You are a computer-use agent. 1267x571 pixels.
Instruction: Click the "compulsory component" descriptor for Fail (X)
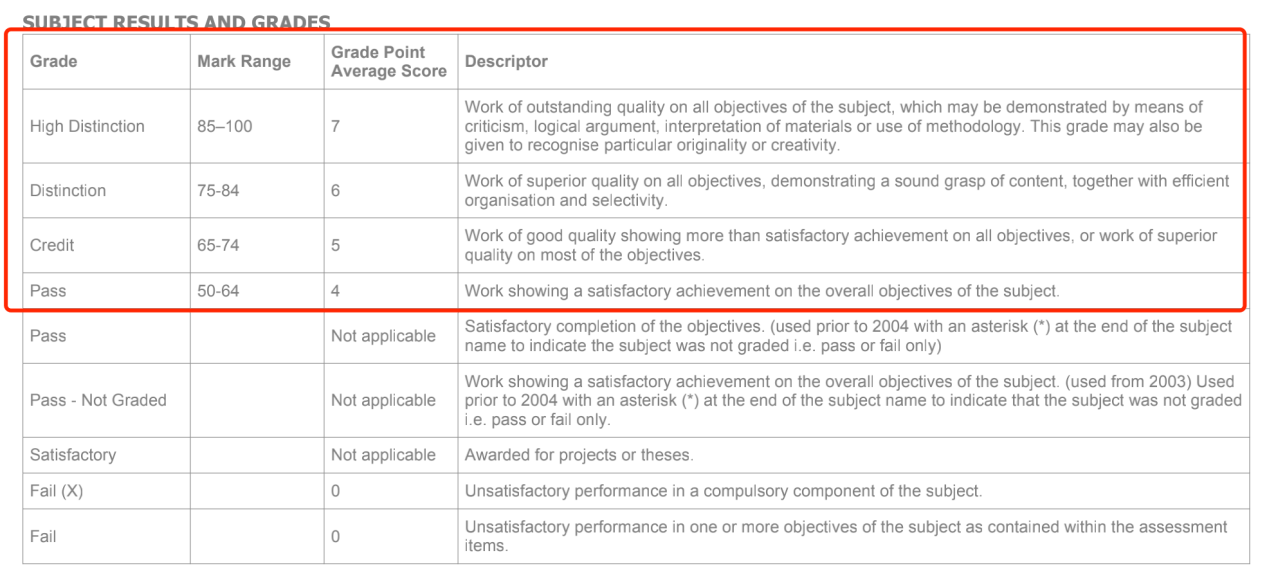[723, 491]
